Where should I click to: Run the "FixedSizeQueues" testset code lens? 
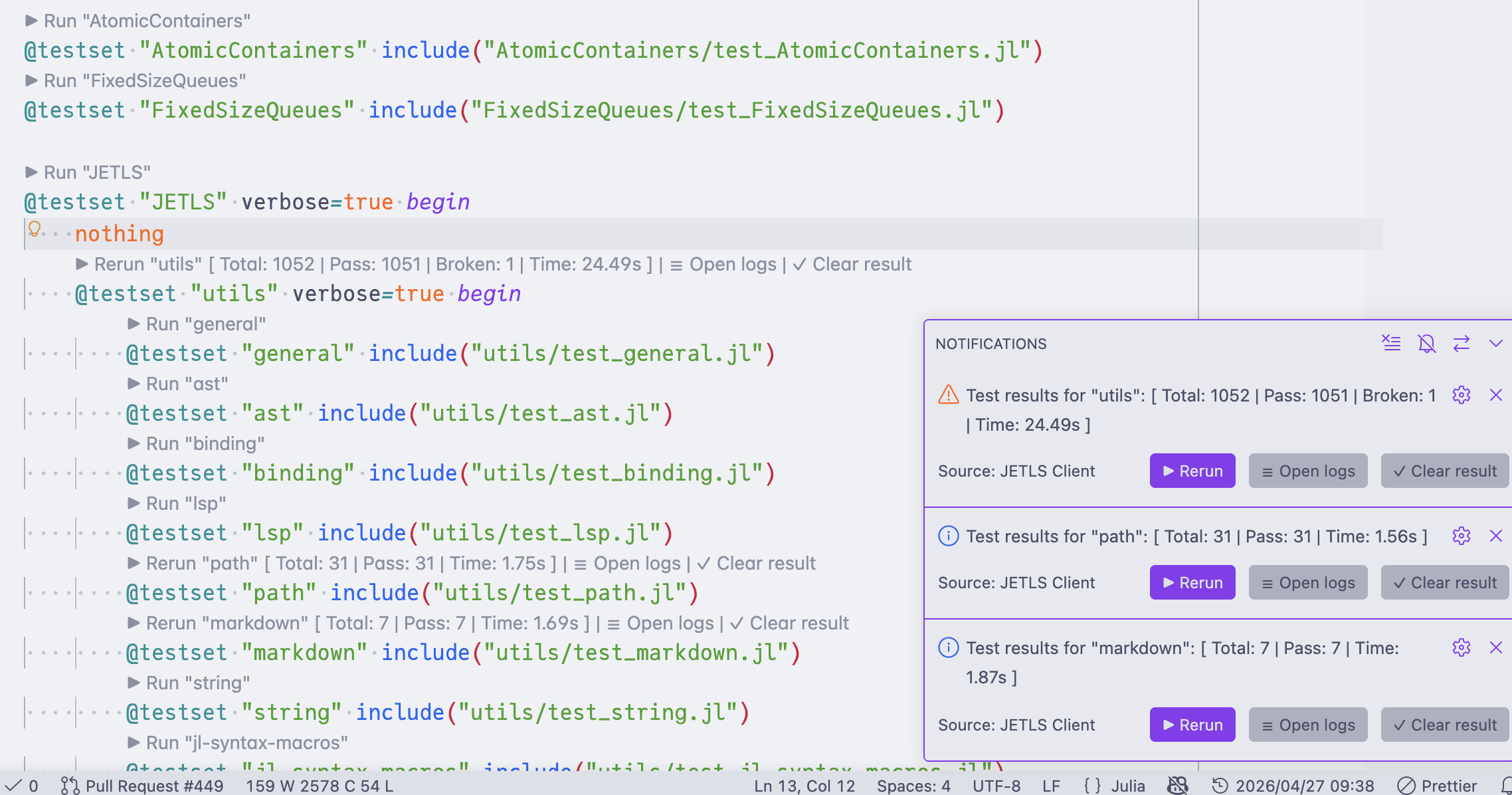click(x=136, y=80)
